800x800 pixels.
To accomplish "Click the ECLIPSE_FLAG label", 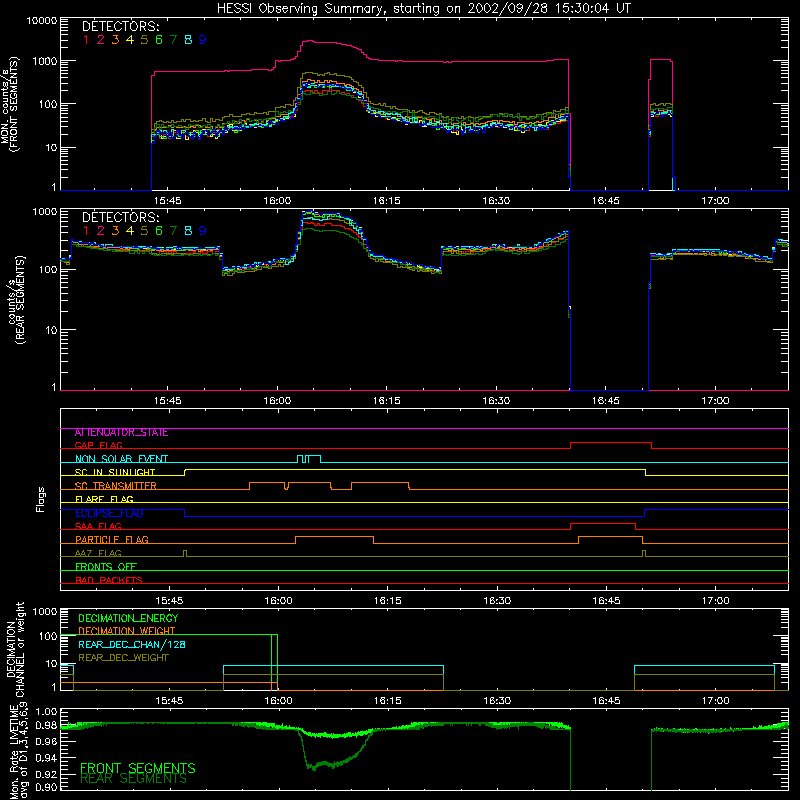I will point(109,513).
